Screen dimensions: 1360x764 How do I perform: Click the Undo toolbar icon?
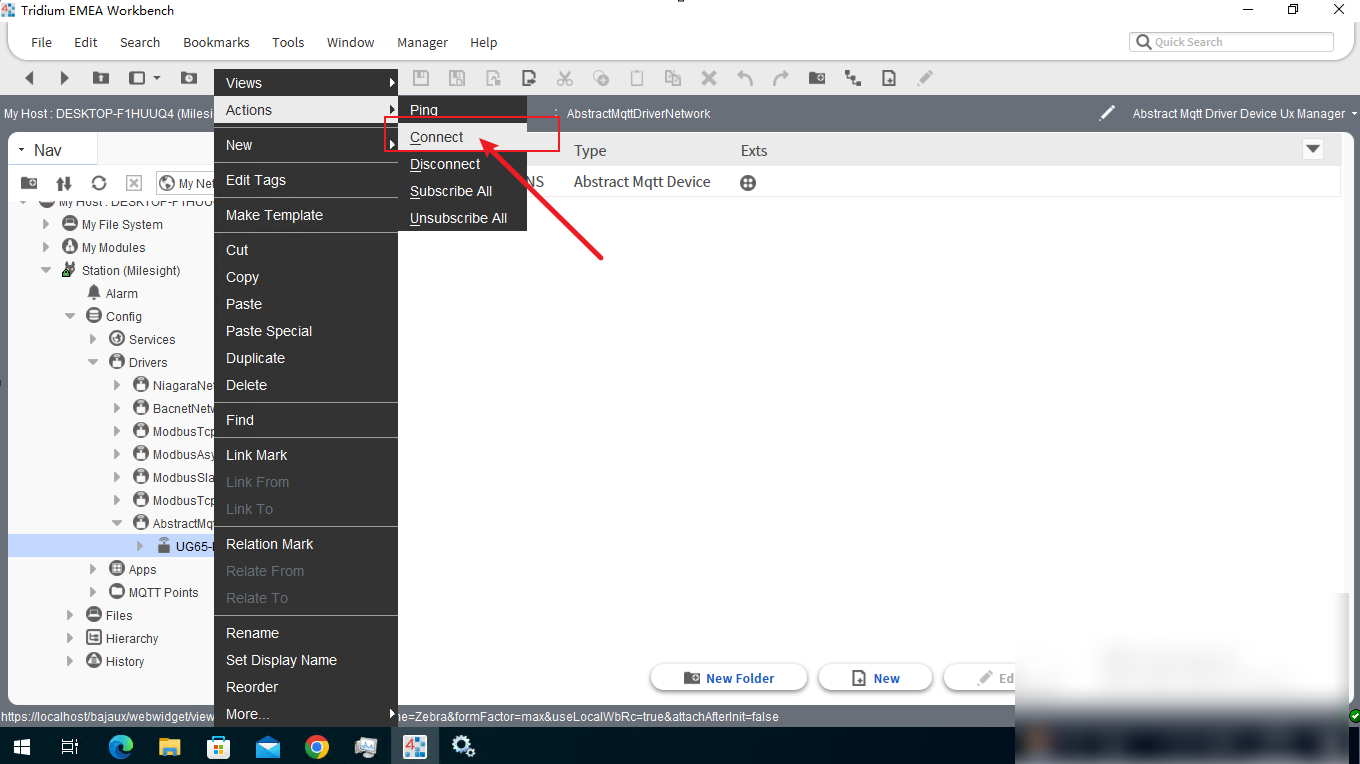(745, 78)
